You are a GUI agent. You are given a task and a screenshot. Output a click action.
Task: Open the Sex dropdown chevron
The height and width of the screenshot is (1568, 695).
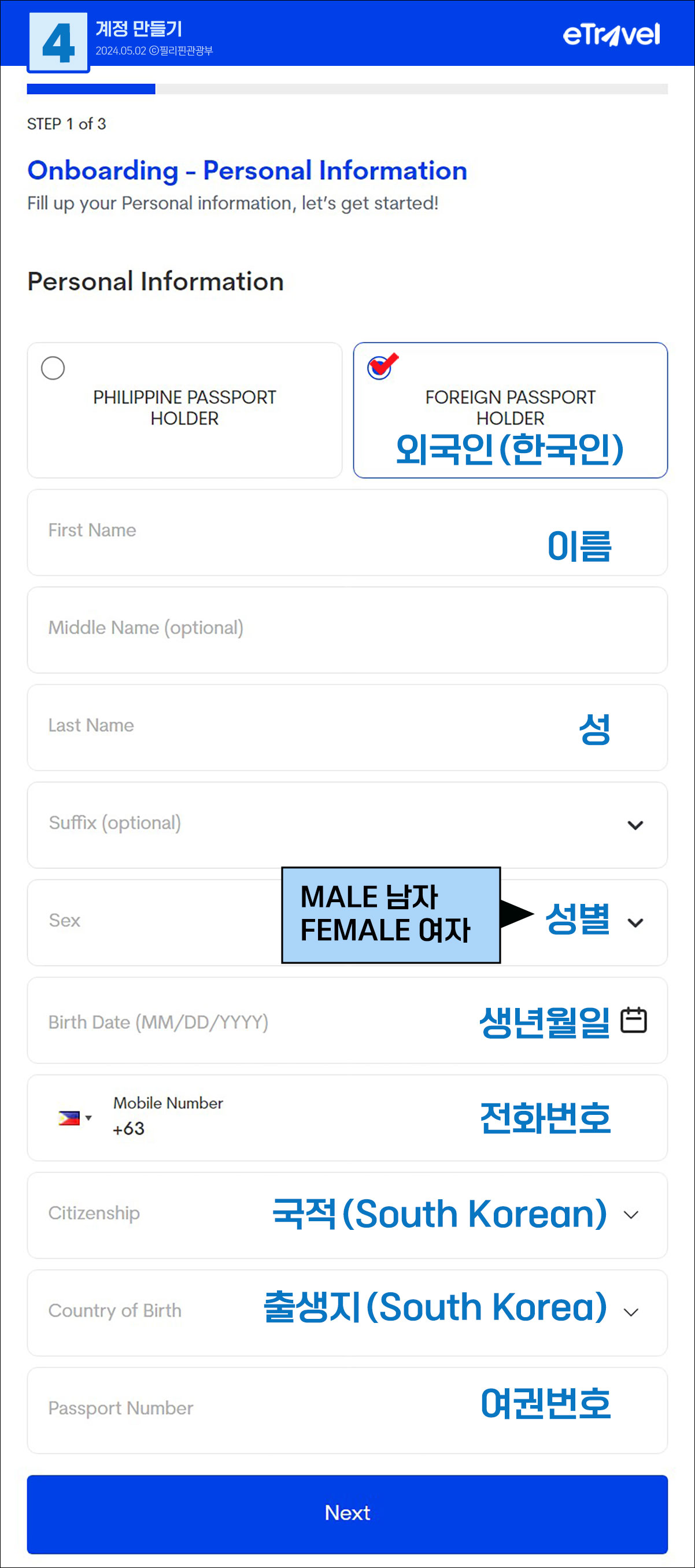pyautogui.click(x=635, y=923)
